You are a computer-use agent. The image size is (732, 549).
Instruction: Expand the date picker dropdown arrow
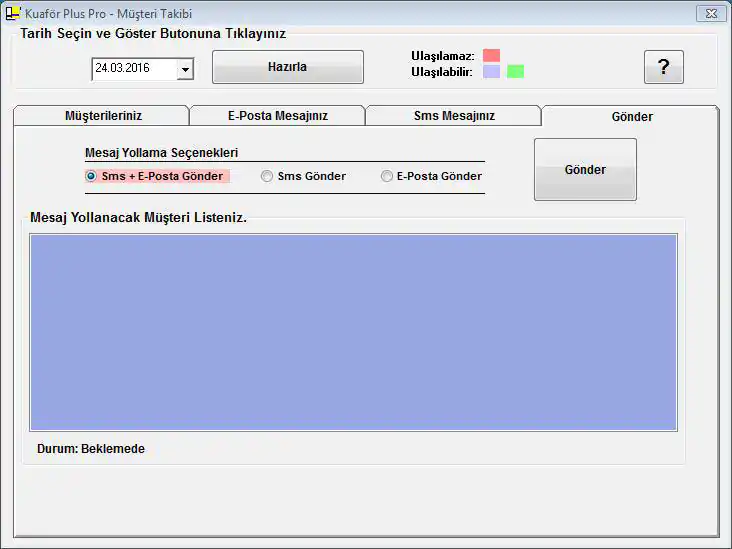tap(185, 70)
